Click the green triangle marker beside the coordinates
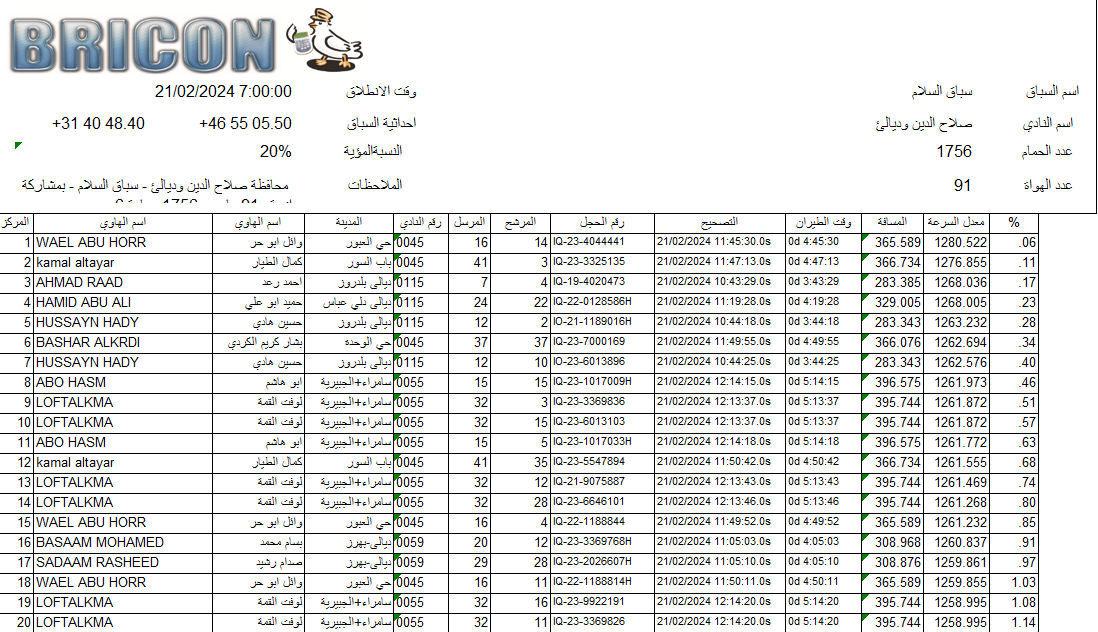The height and width of the screenshot is (632, 1098). pyautogui.click(x=18, y=146)
